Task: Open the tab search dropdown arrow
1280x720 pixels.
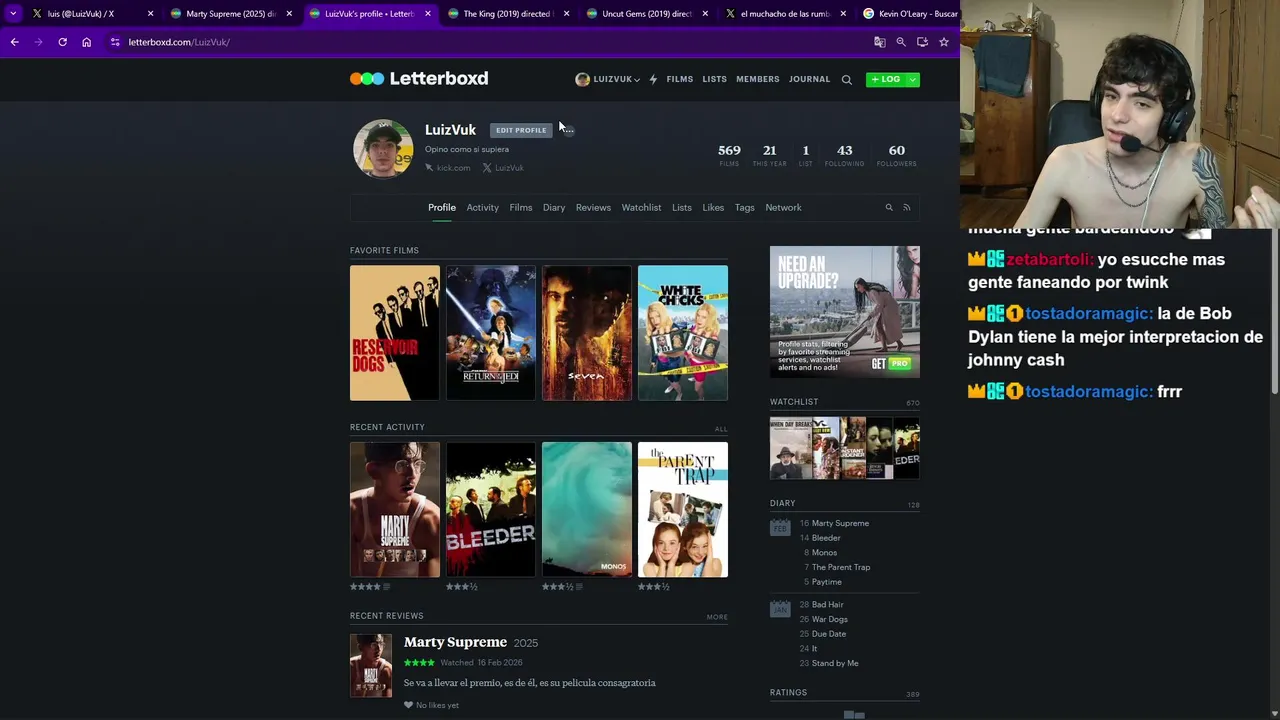Action: tap(13, 14)
